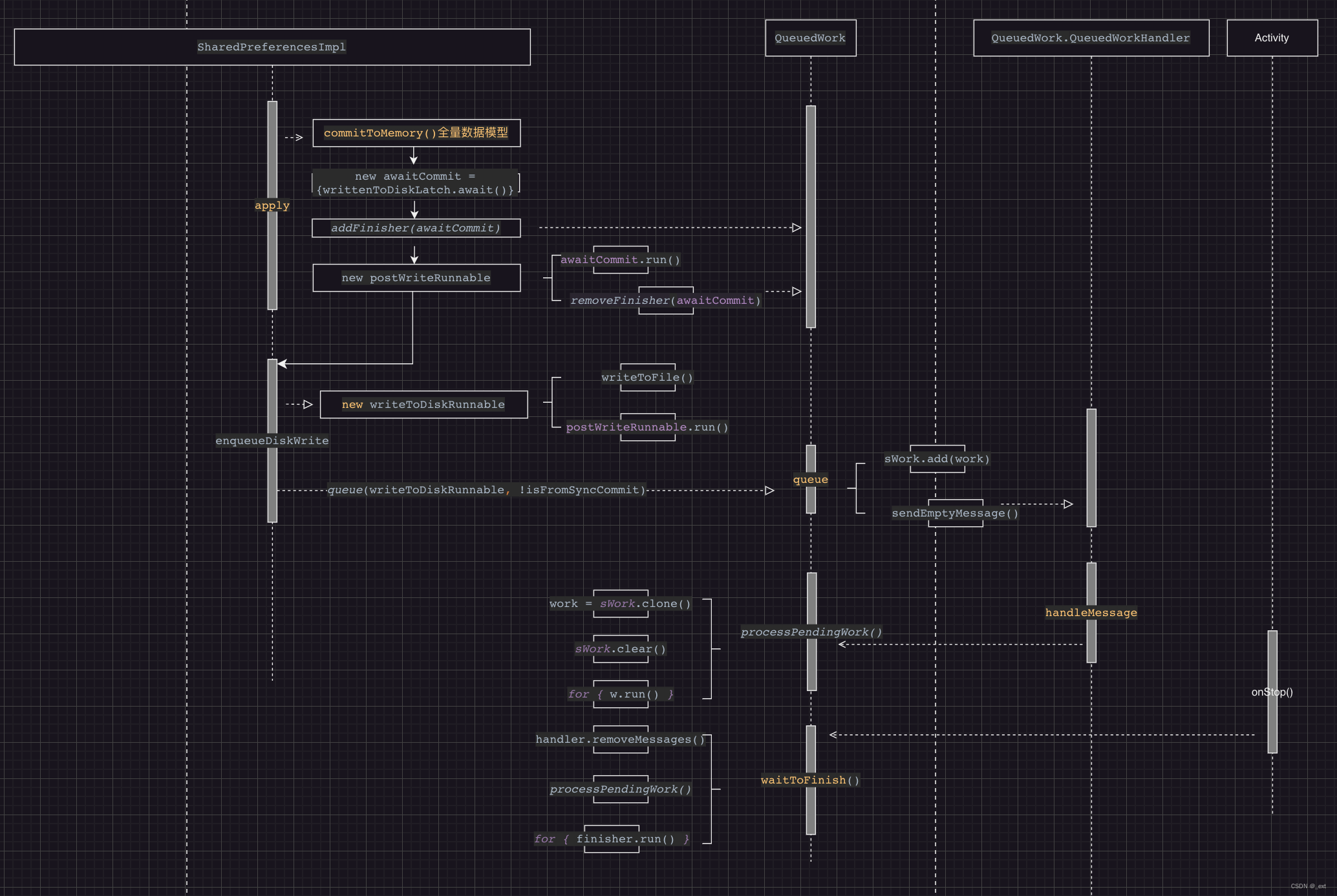The height and width of the screenshot is (896, 1337).
Task: Click the commitToMemory() box
Action: pyautogui.click(x=416, y=133)
